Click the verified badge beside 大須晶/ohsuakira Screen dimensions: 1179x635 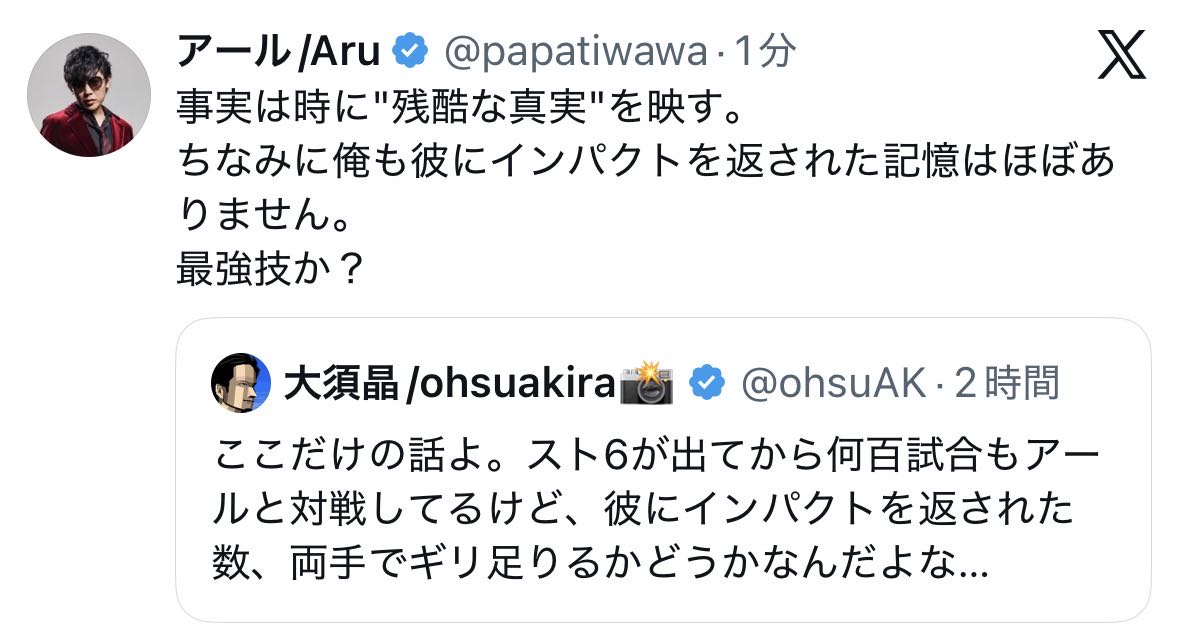(707, 383)
